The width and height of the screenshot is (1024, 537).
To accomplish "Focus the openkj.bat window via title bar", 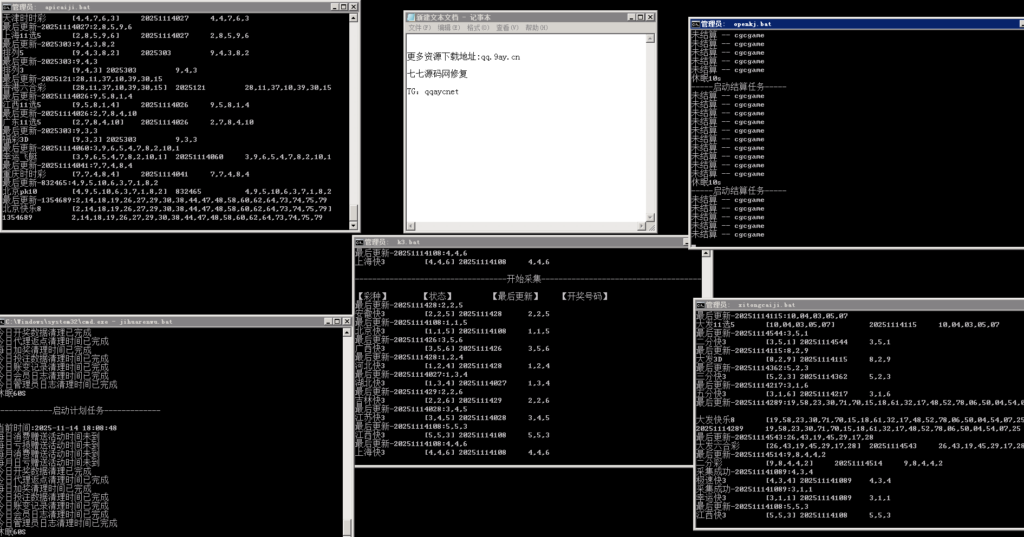I will 850,23.
